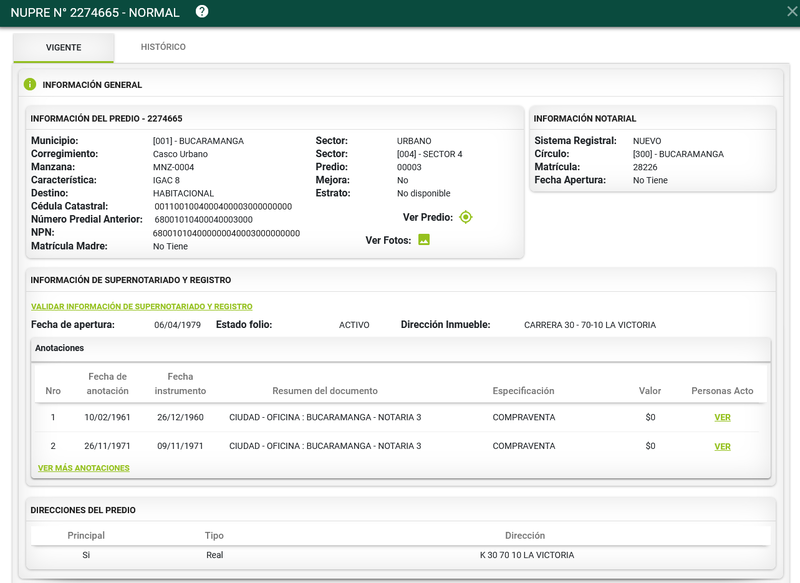The image size is (800, 583).
Task: Click the Valor column header
Action: point(650,391)
